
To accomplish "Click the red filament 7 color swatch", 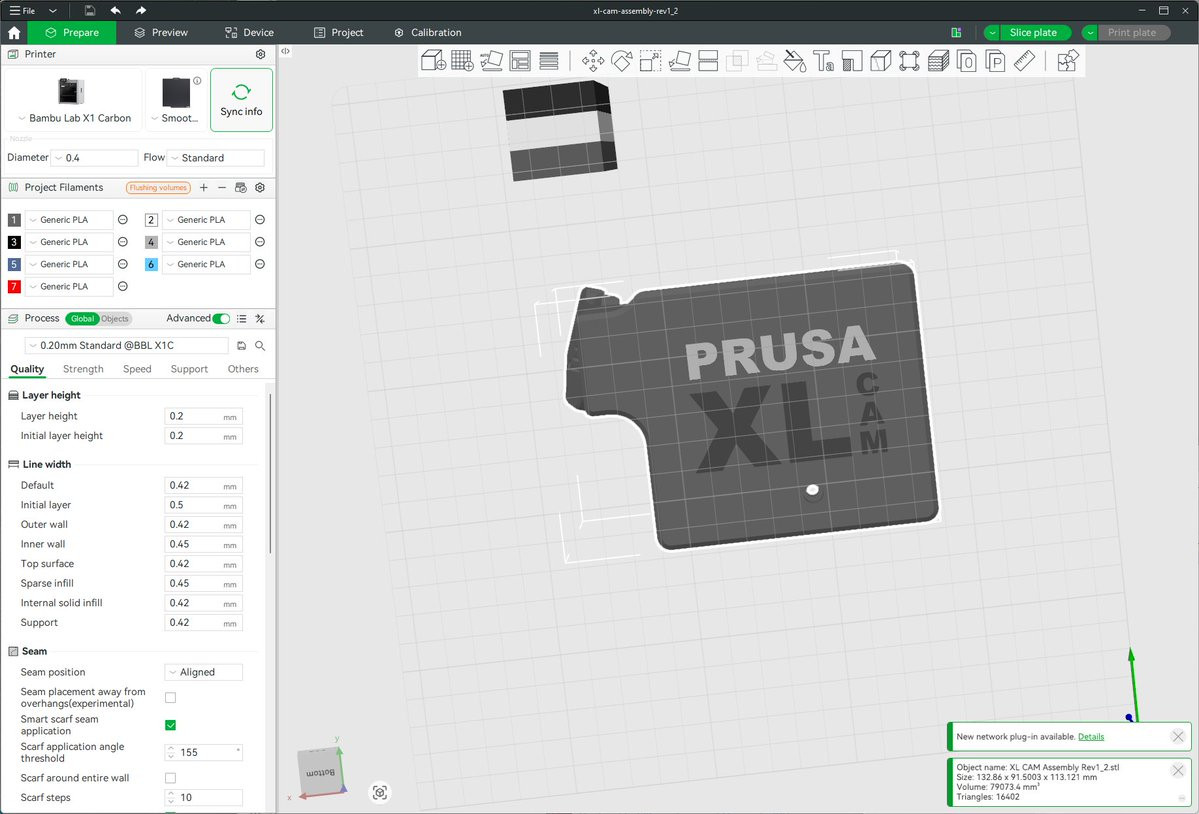I will 14,287.
